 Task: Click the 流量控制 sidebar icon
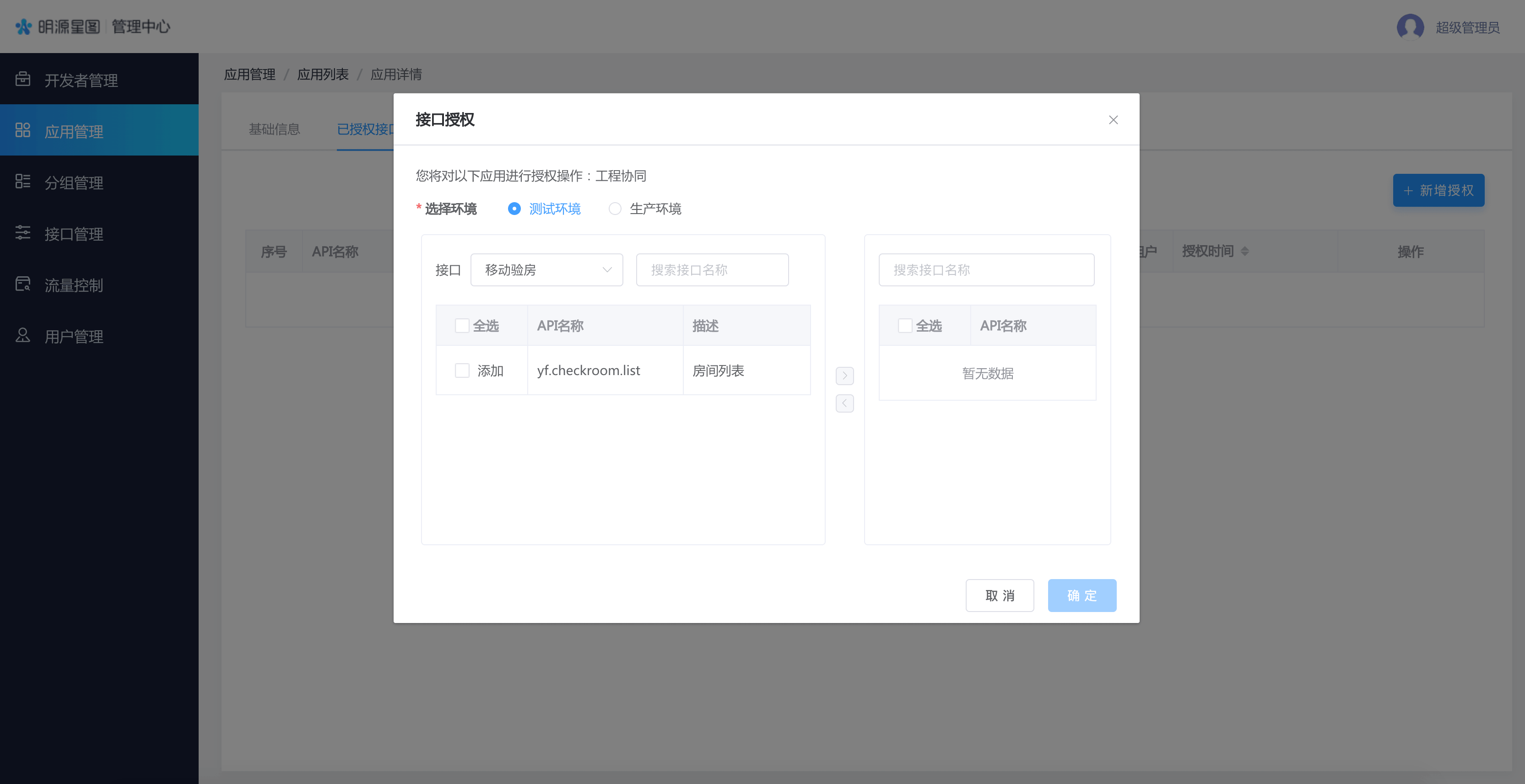pyautogui.click(x=22, y=285)
